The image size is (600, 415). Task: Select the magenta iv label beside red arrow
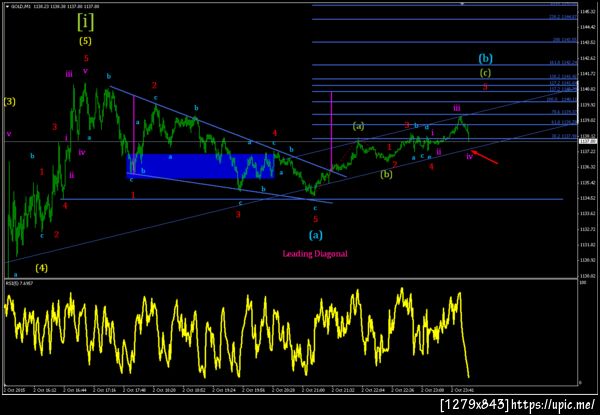pos(470,156)
